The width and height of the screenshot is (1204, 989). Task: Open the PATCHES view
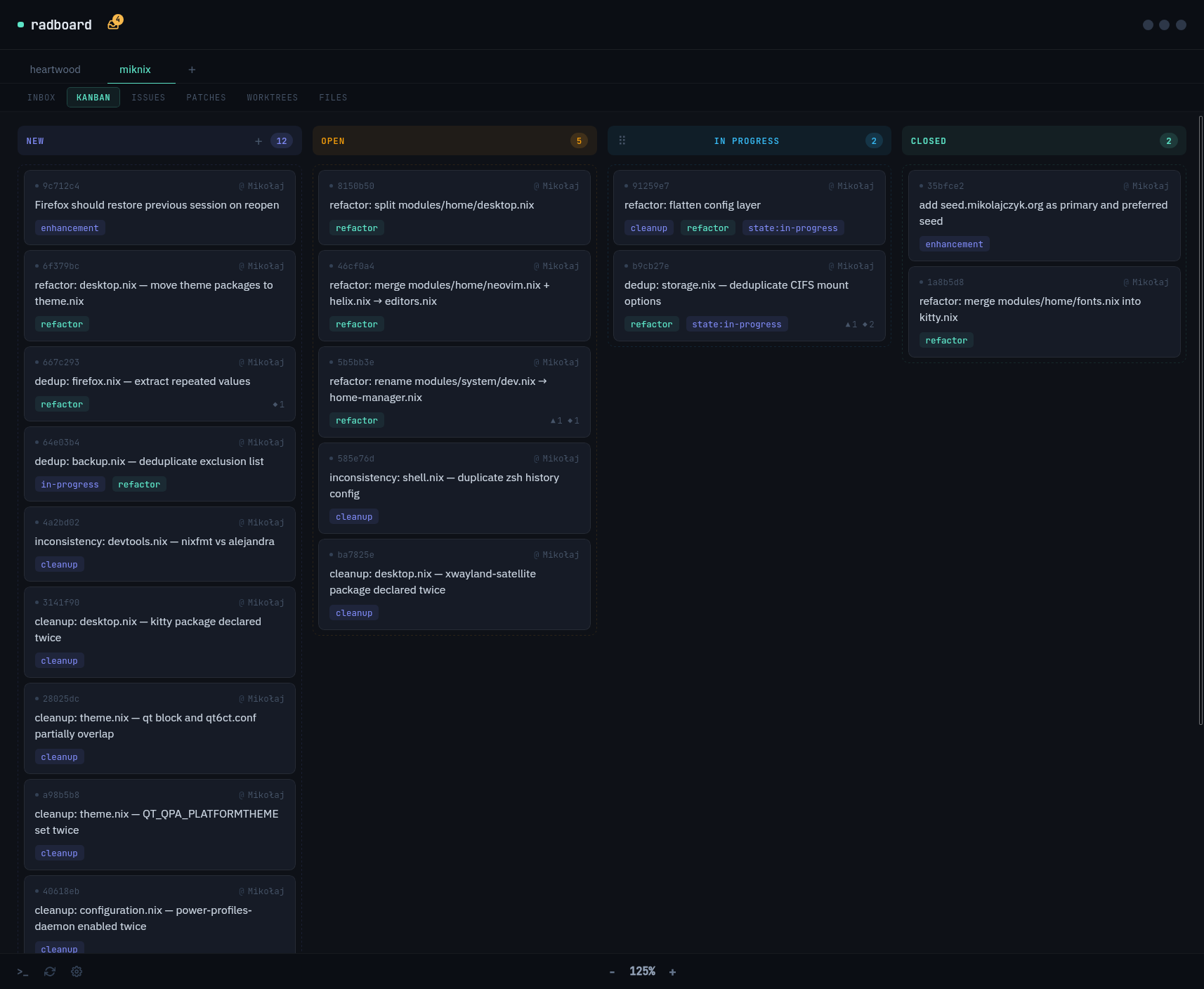206,98
